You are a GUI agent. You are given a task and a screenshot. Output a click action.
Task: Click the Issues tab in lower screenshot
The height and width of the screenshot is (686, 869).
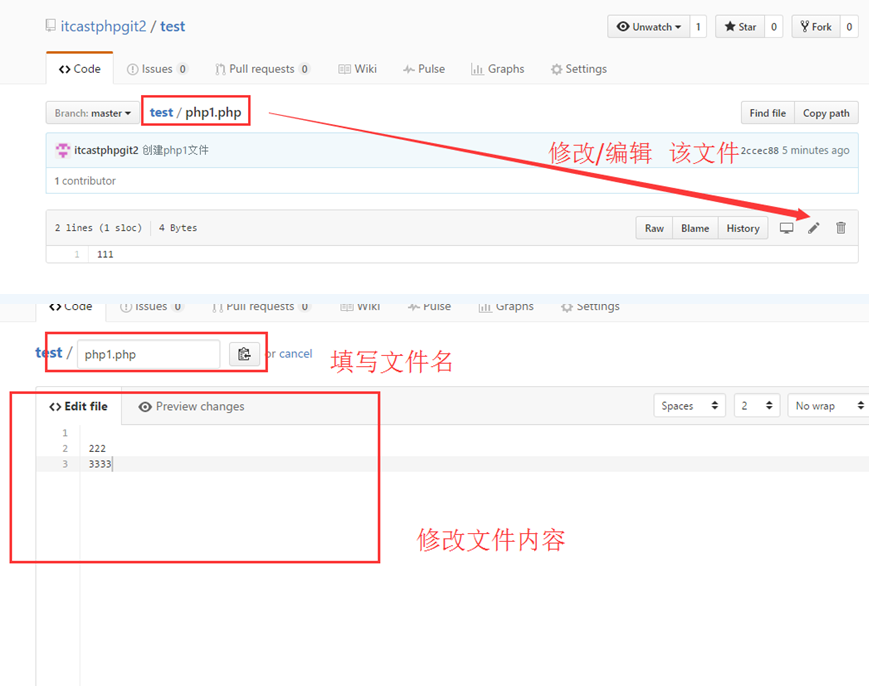tap(151, 306)
